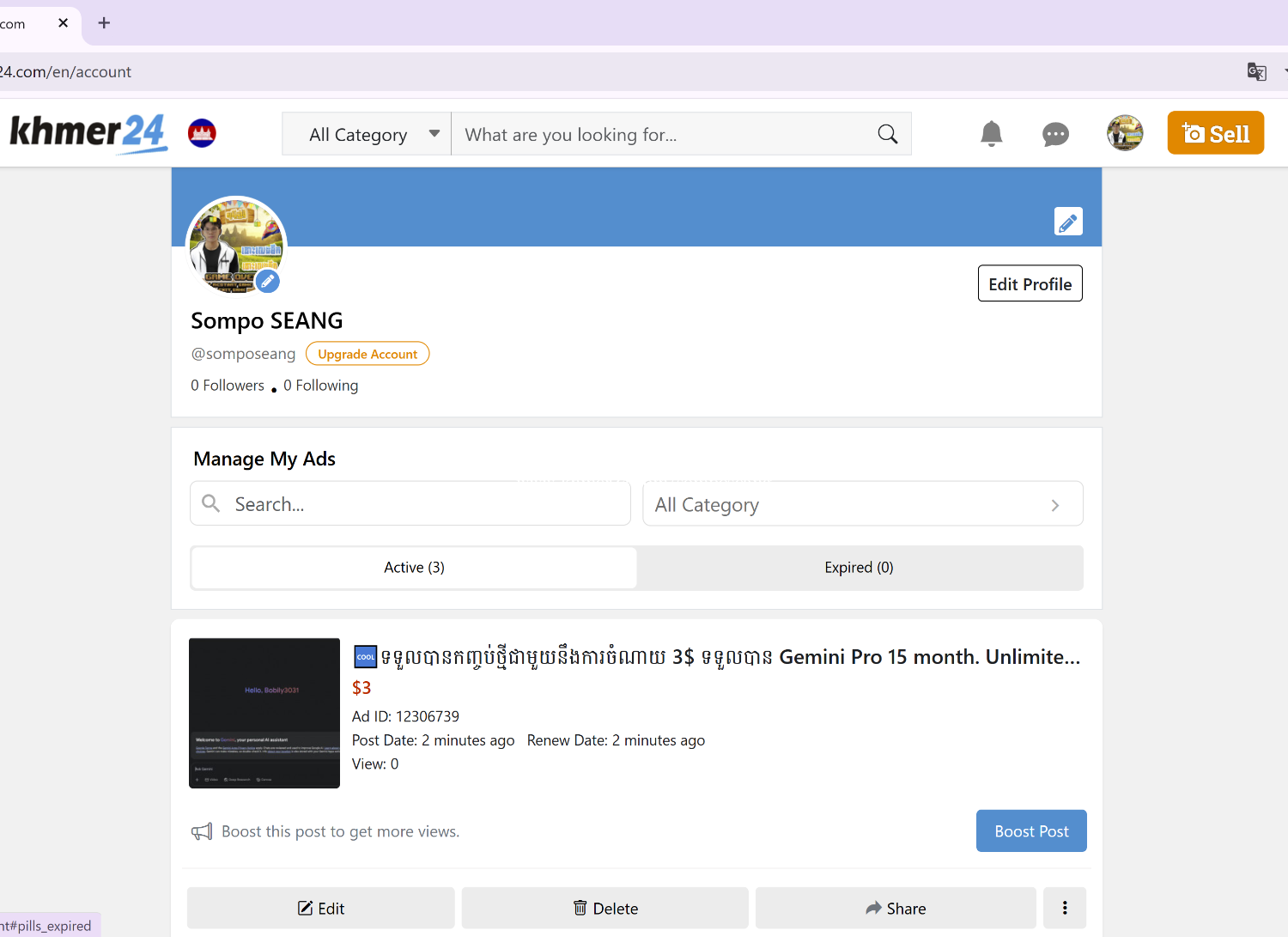Open more options for the Gemini Pro ad
1288x937 pixels.
pyautogui.click(x=1065, y=908)
